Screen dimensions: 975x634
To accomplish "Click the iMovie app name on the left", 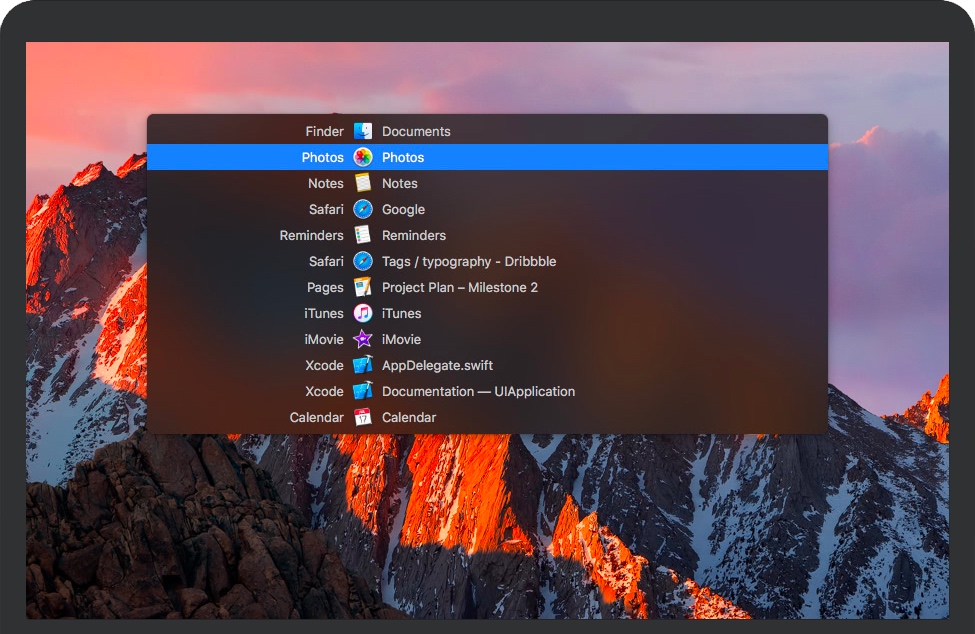I will (324, 339).
